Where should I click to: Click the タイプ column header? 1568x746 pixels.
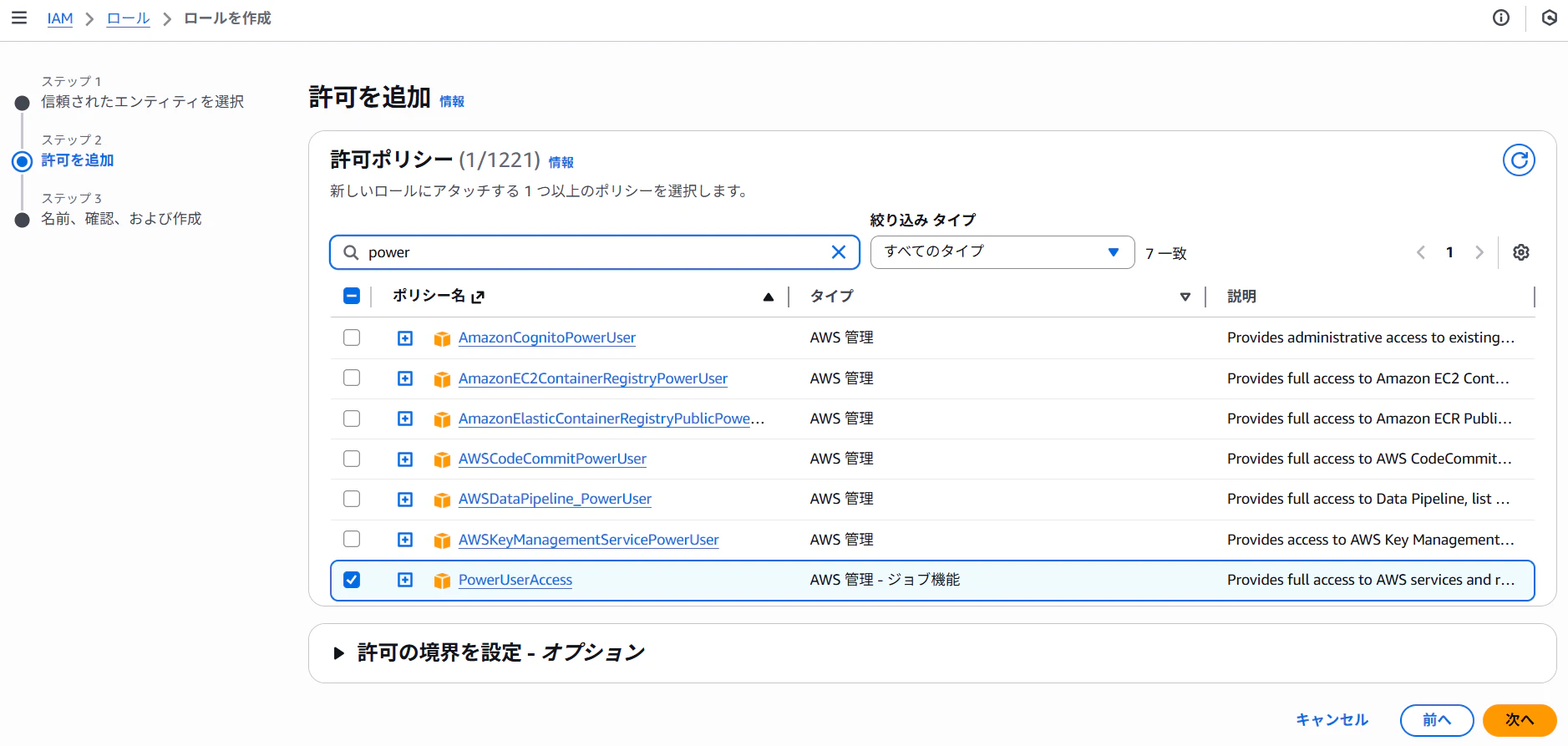[x=832, y=296]
